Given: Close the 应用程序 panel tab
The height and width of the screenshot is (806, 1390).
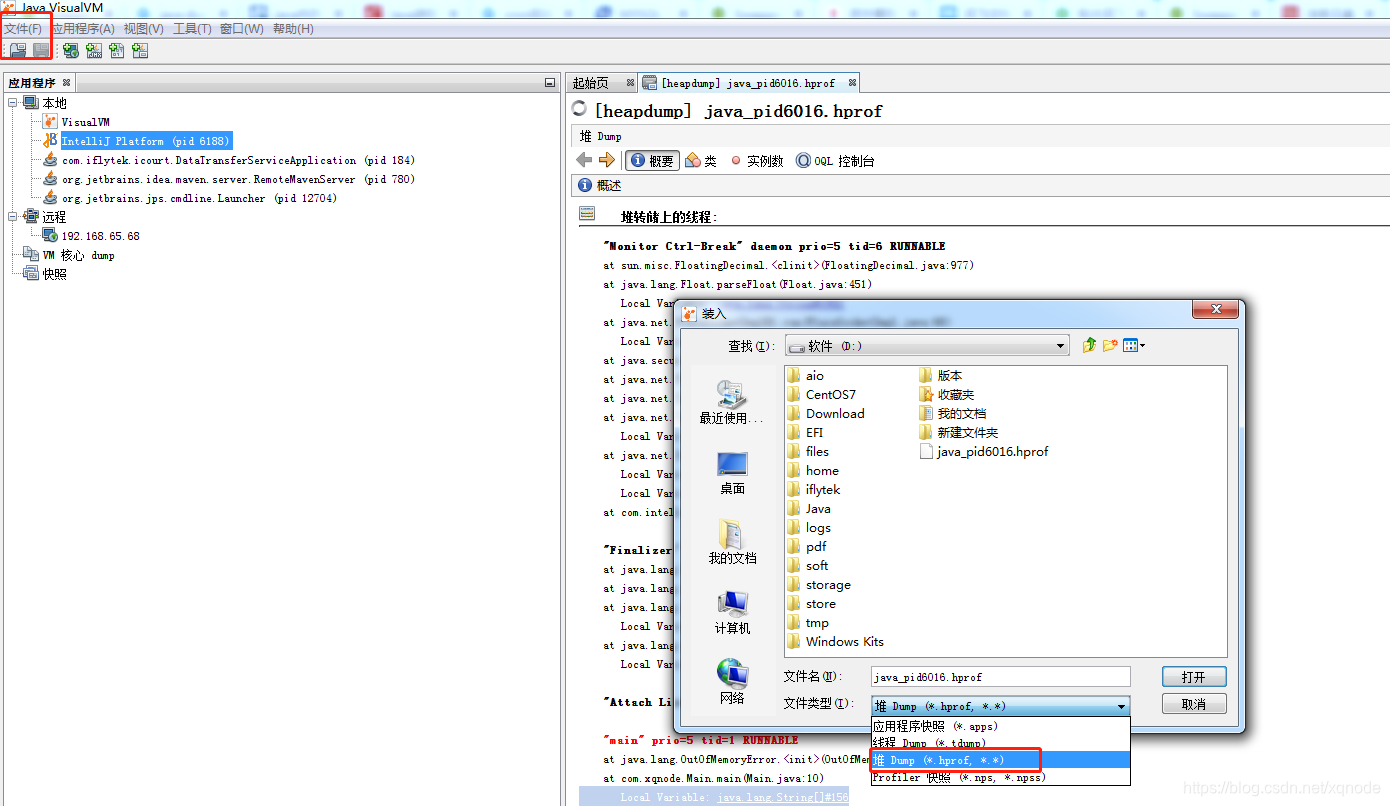Looking at the screenshot, I should click(67, 83).
